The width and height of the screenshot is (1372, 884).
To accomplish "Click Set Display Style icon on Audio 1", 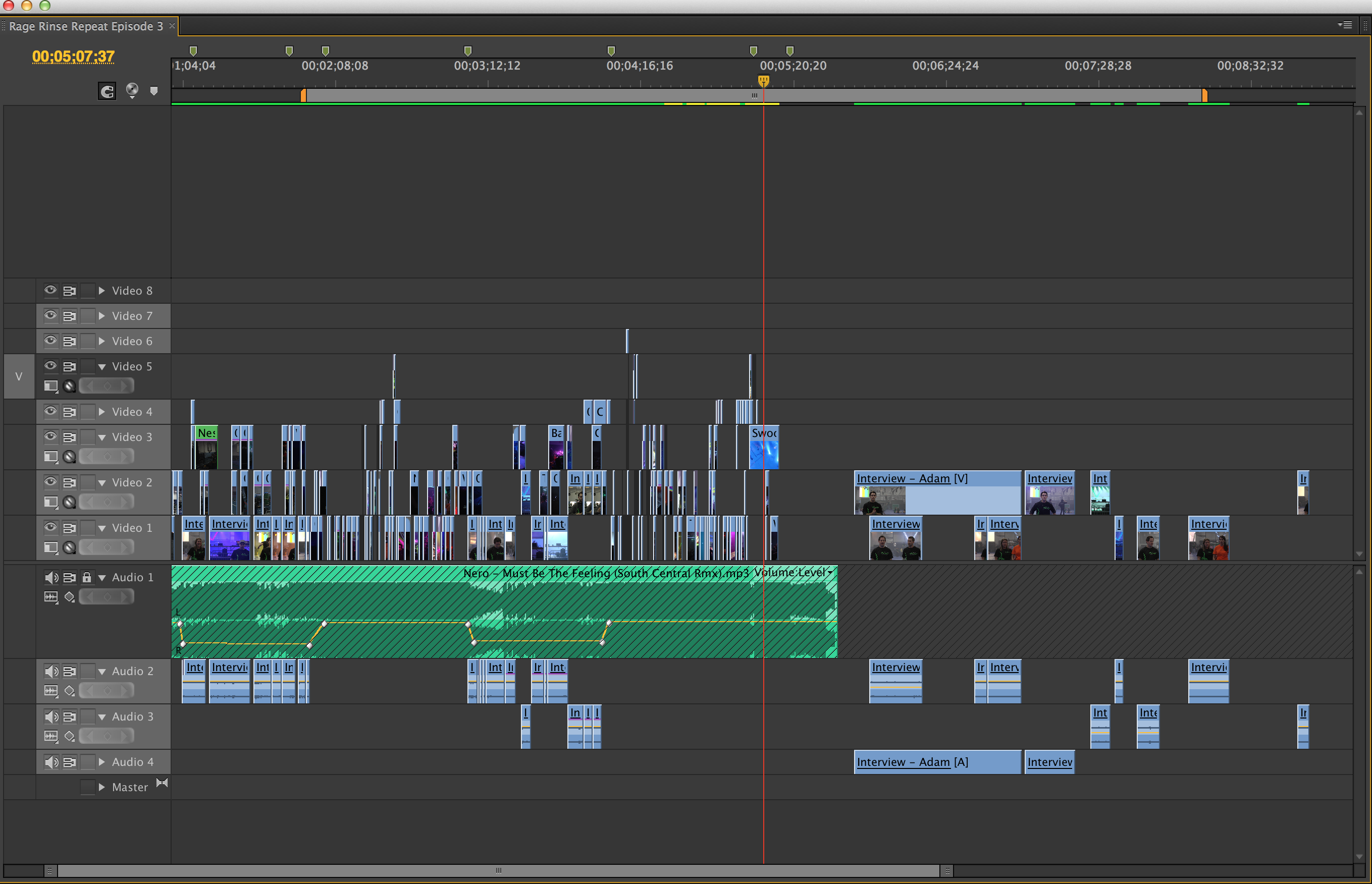I will click(51, 596).
